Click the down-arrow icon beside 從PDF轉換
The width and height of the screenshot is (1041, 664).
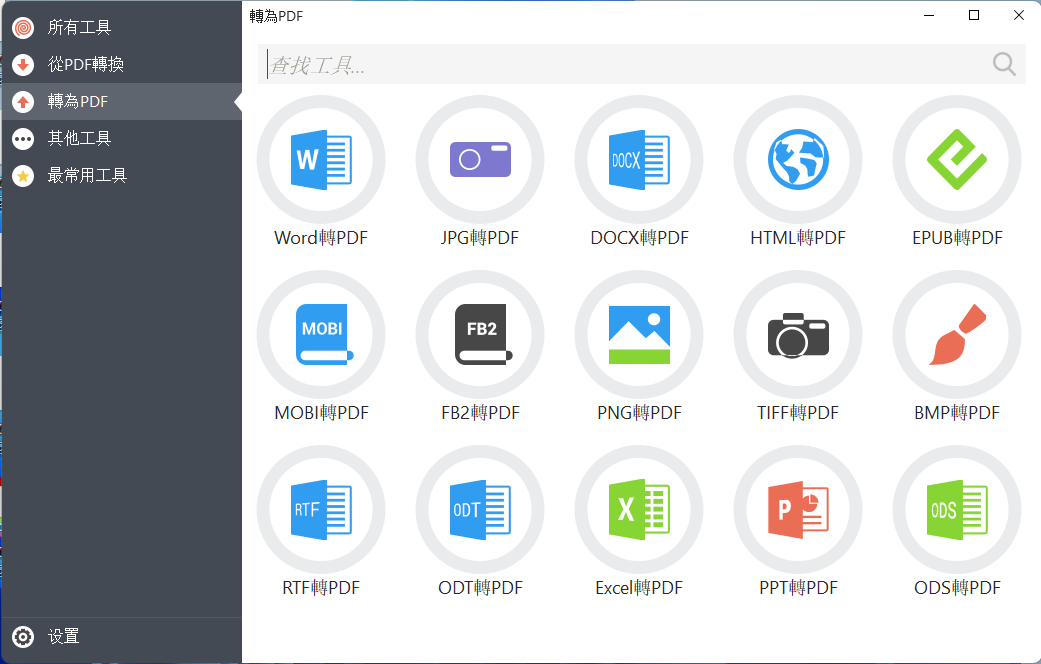[23, 64]
